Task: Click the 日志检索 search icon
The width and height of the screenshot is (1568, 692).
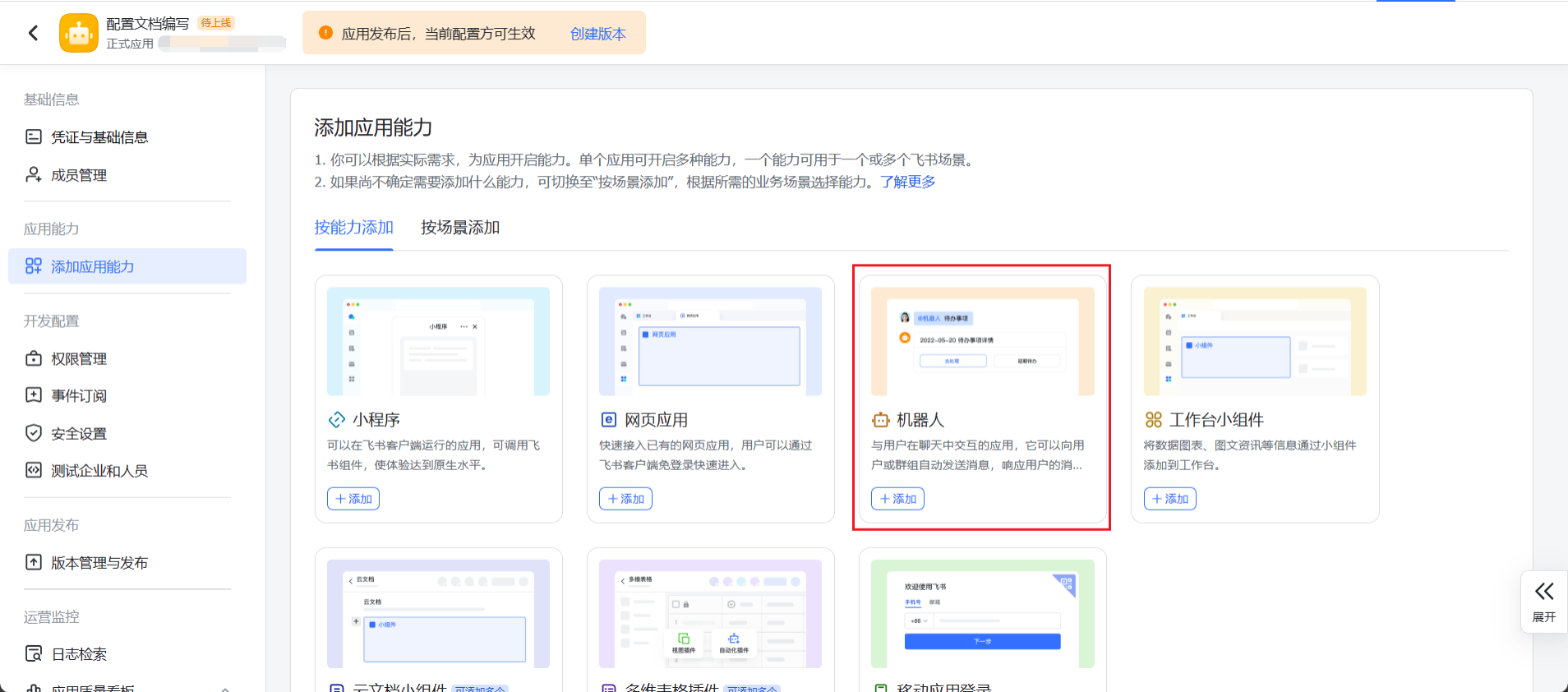Action: (34, 653)
